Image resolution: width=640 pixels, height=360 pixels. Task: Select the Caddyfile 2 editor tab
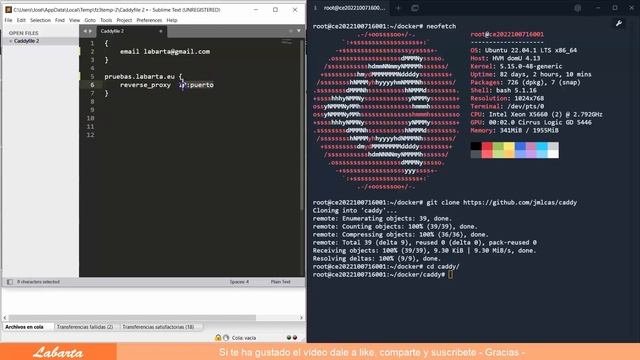click(x=130, y=31)
